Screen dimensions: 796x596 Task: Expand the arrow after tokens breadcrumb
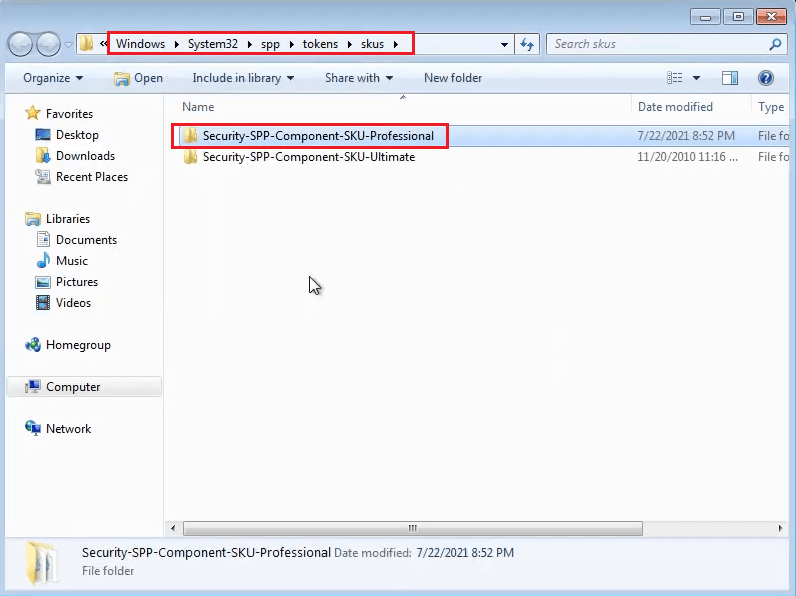(x=350, y=44)
